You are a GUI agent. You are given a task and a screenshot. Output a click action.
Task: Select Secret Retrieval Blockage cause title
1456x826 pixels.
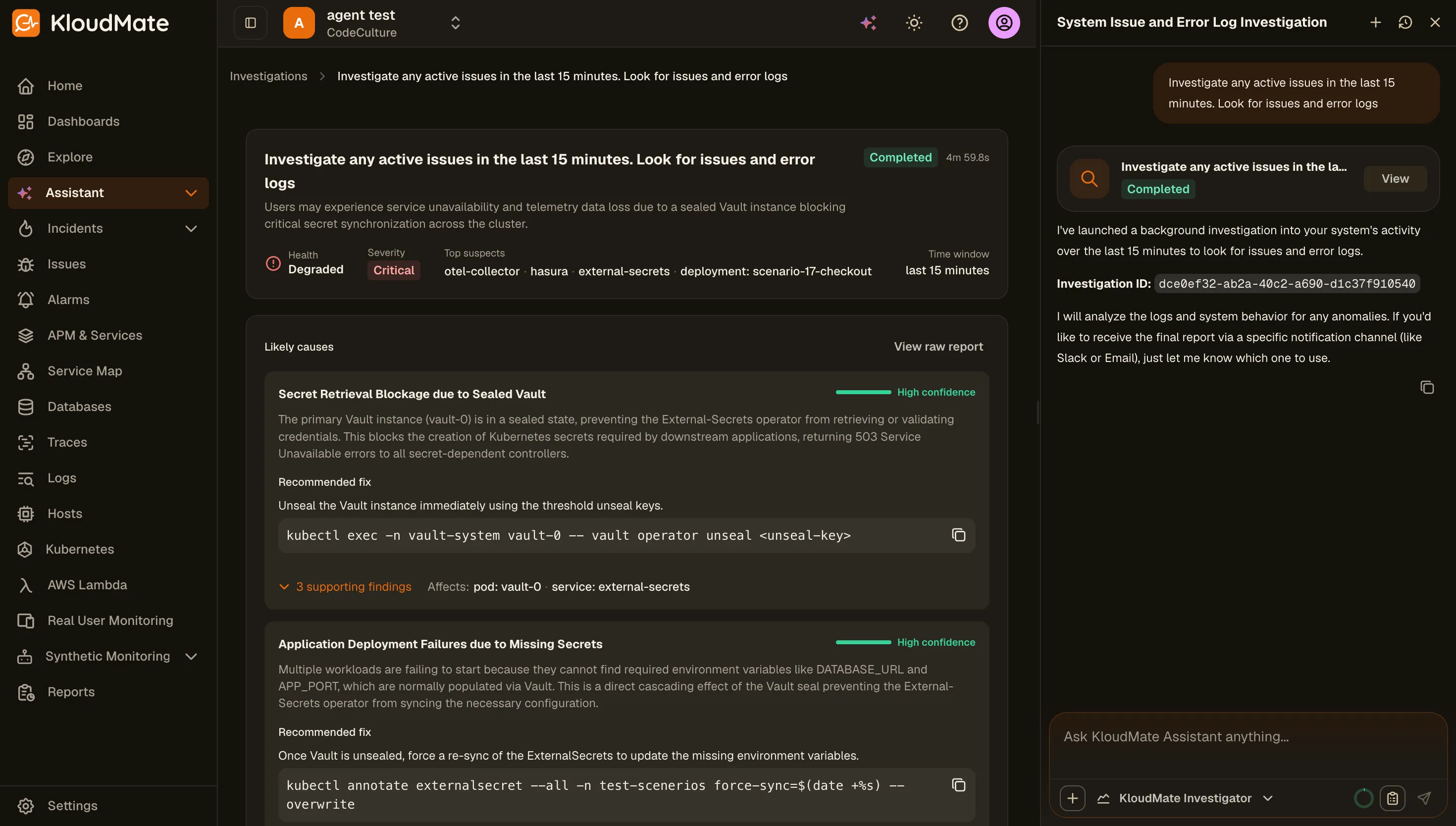[412, 394]
